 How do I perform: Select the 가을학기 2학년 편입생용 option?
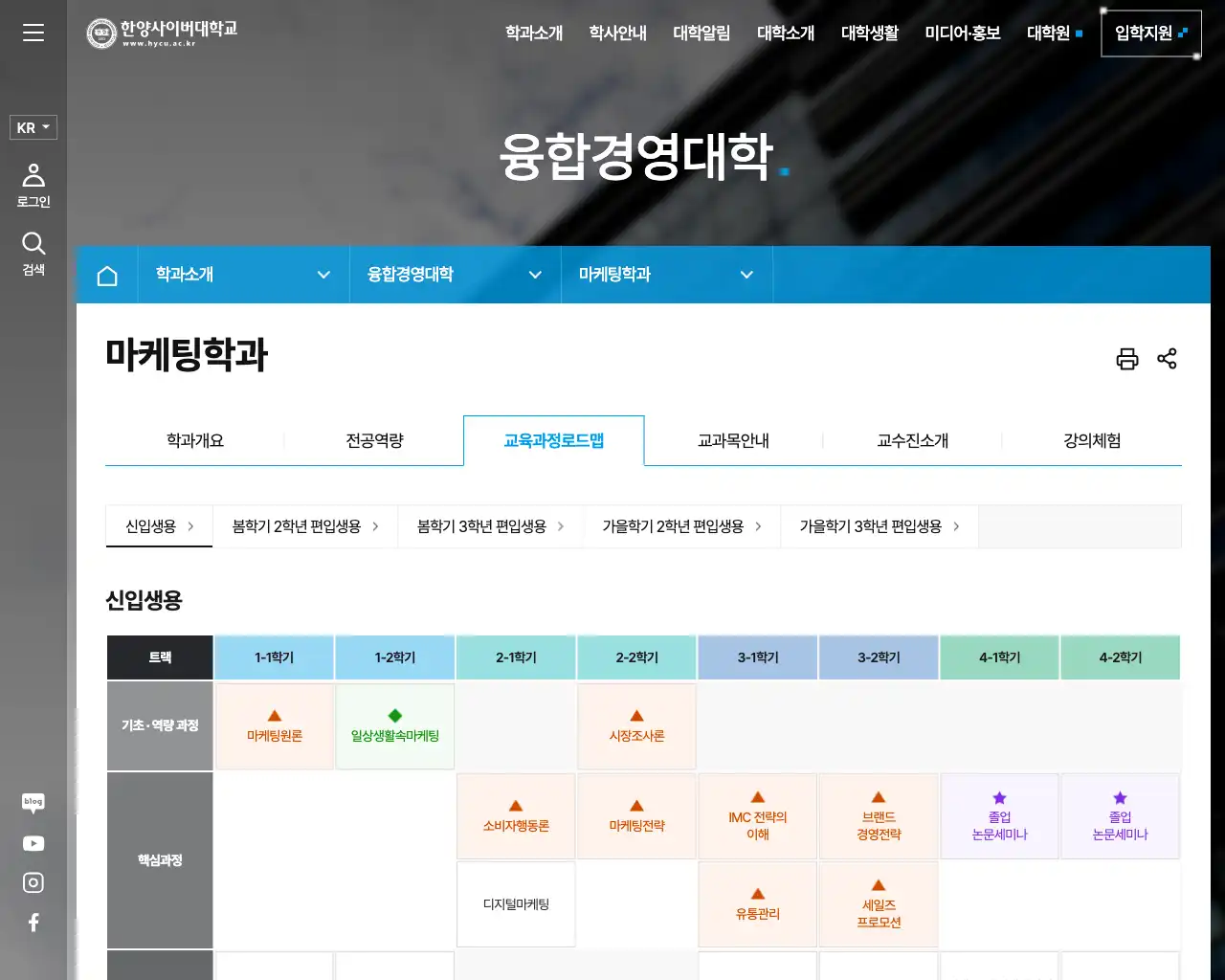675,526
